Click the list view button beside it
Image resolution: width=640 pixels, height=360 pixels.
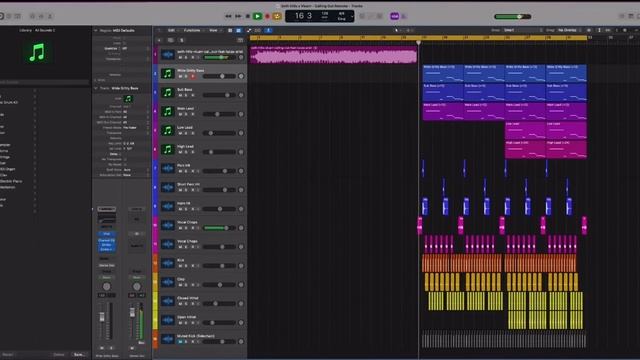230,30
